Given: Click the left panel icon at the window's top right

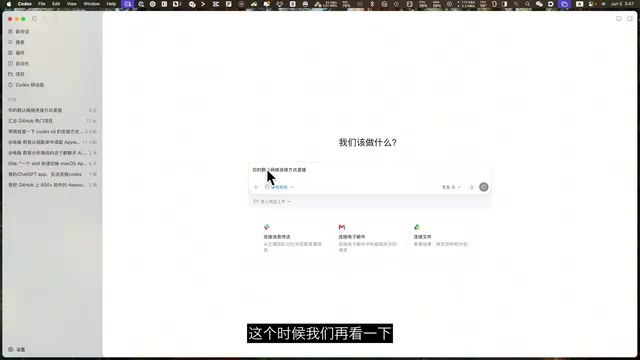Looking at the screenshot, I should (x=619, y=19).
